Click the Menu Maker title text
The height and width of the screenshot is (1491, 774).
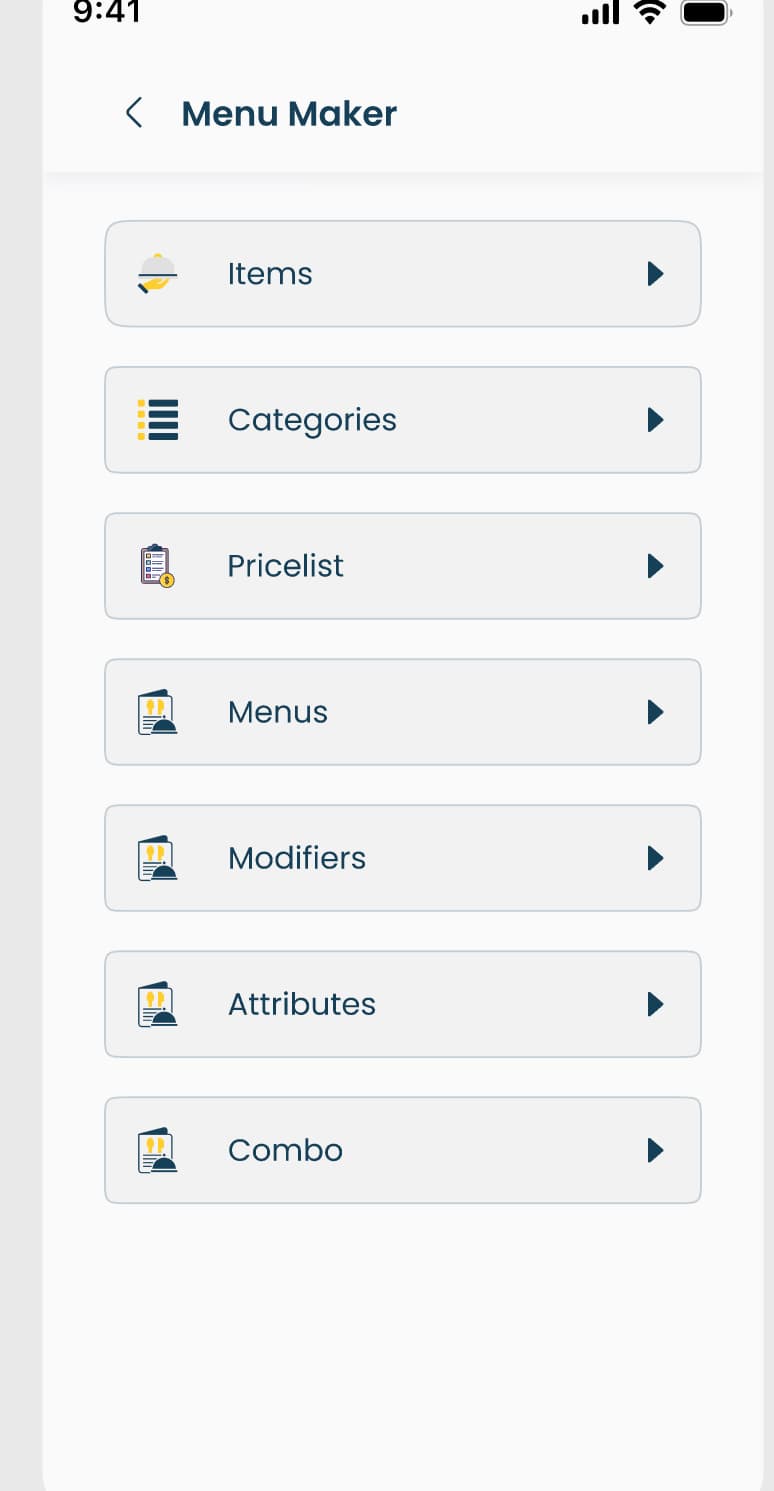[x=288, y=113]
